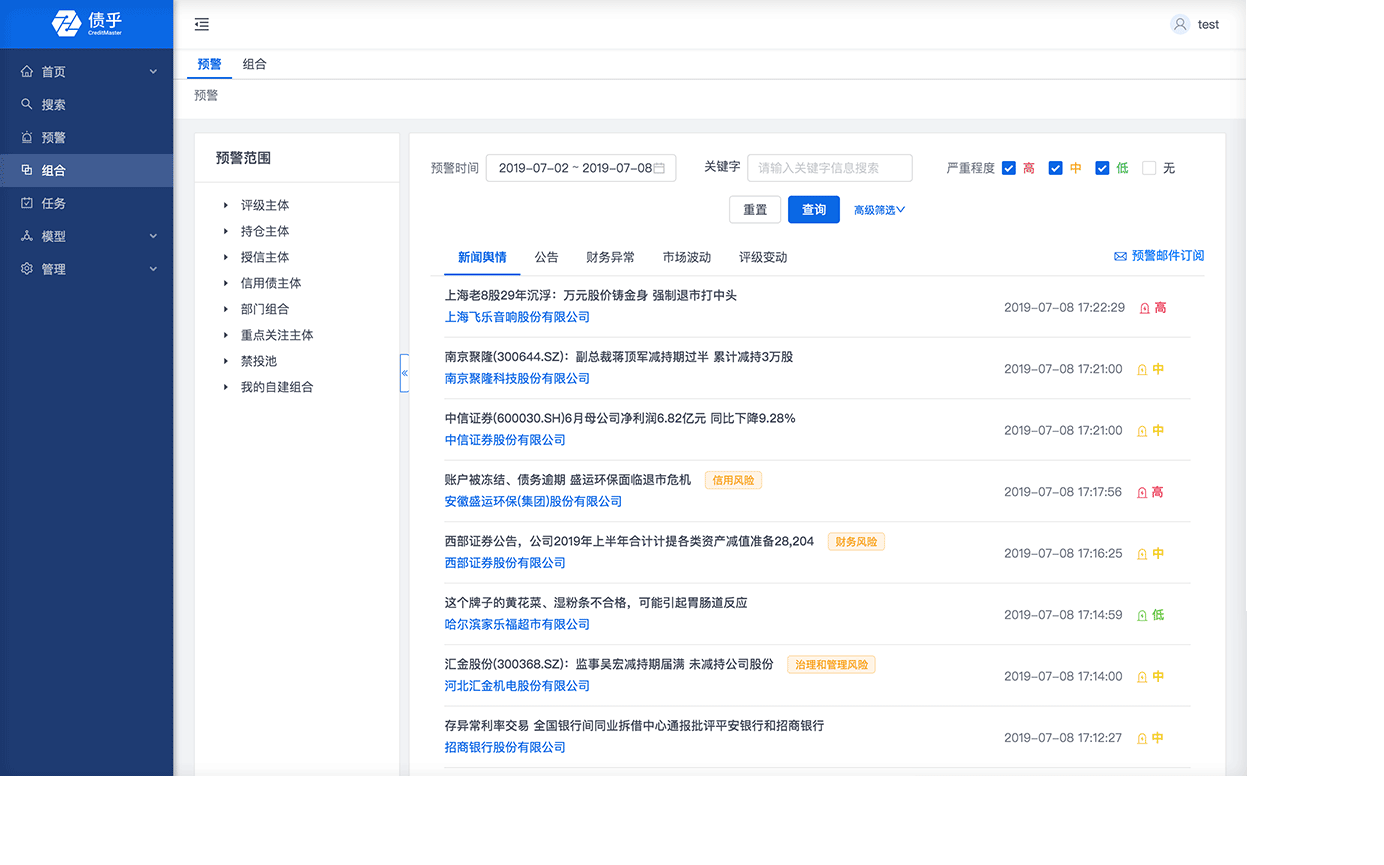
Task: Click the red 高 alert icon on first news item
Action: pyautogui.click(x=1145, y=308)
